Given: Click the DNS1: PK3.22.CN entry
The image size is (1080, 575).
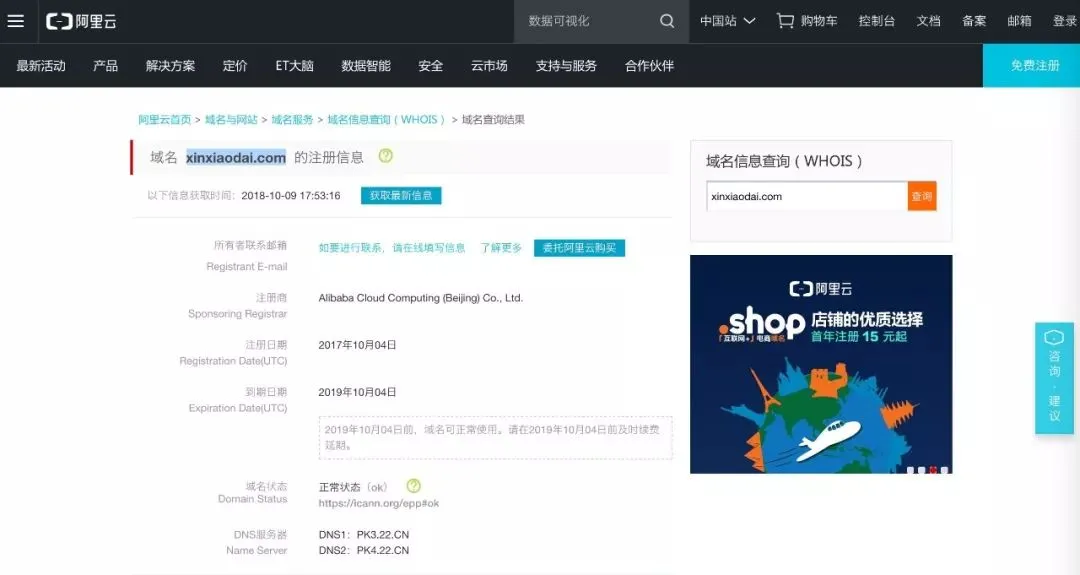Looking at the screenshot, I should pyautogui.click(x=364, y=534).
